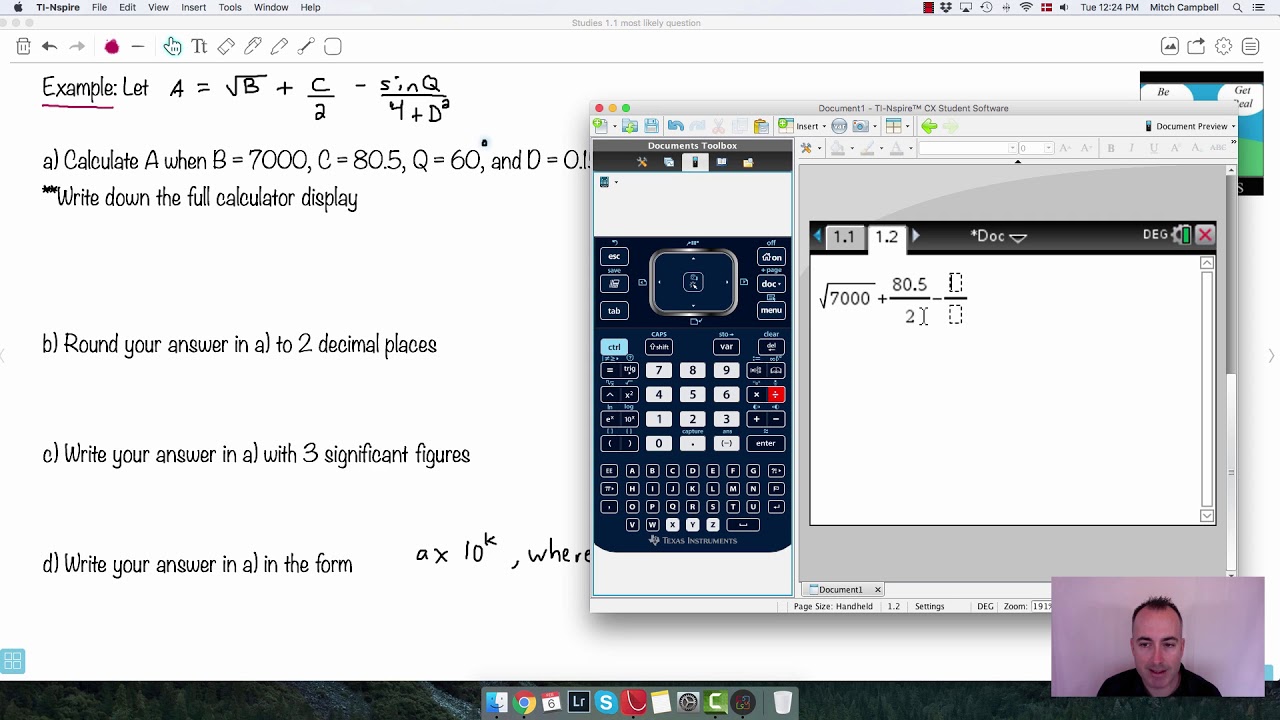
Task: Open the page layout dropdown icon
Action: pyautogui.click(x=896, y=126)
